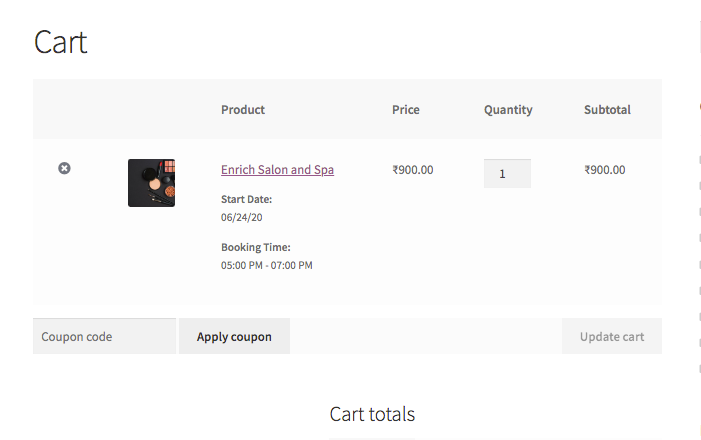The width and height of the screenshot is (701, 440).
Task: Click the Booking Time label
Action: pyautogui.click(x=255, y=247)
